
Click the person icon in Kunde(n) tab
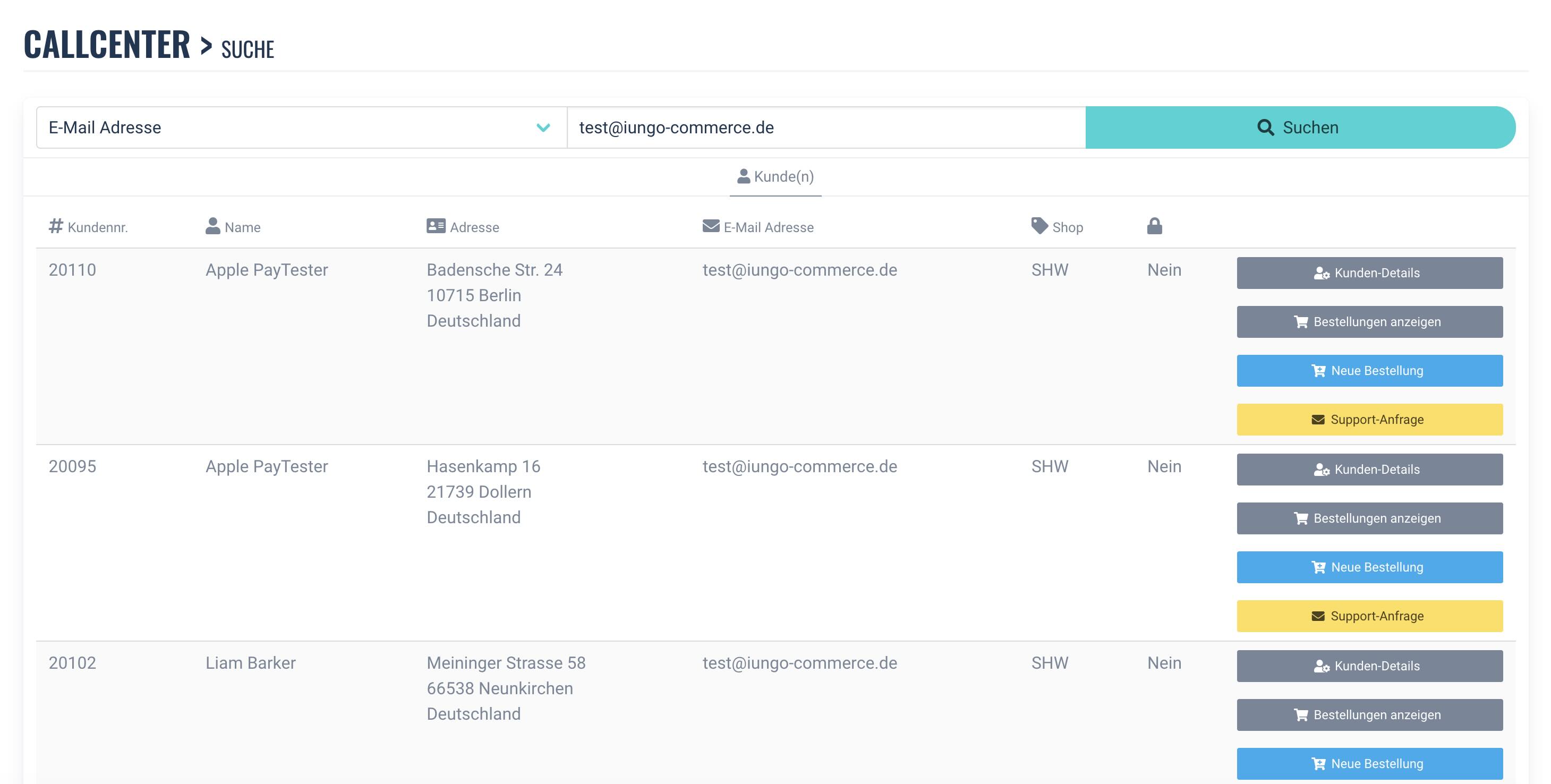click(x=743, y=176)
